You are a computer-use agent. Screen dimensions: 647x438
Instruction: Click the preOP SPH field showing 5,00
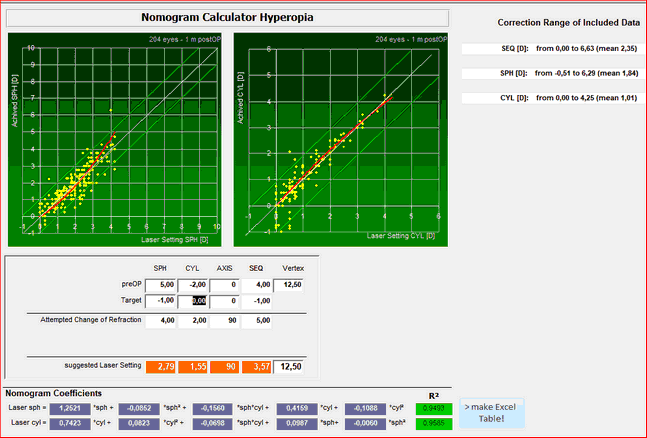160,284
